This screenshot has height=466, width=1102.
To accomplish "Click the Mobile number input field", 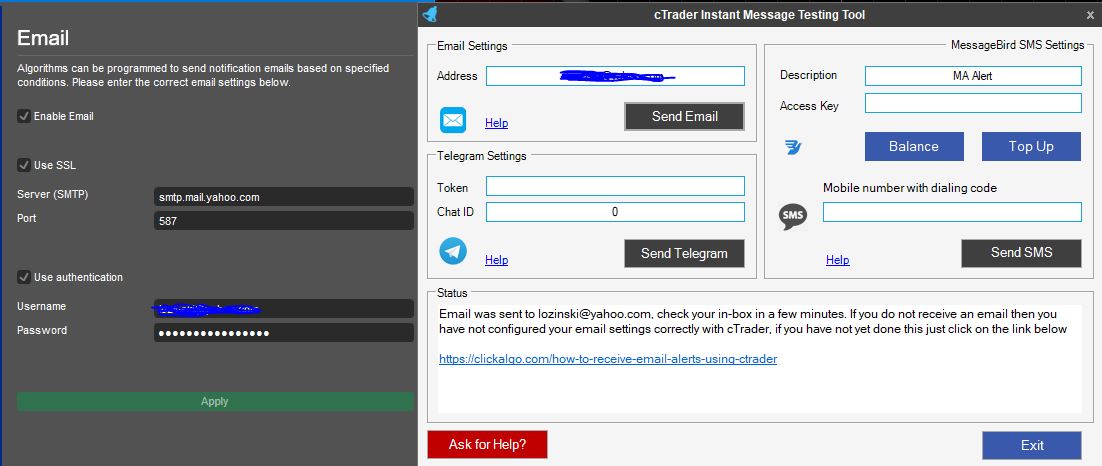I will (952, 212).
